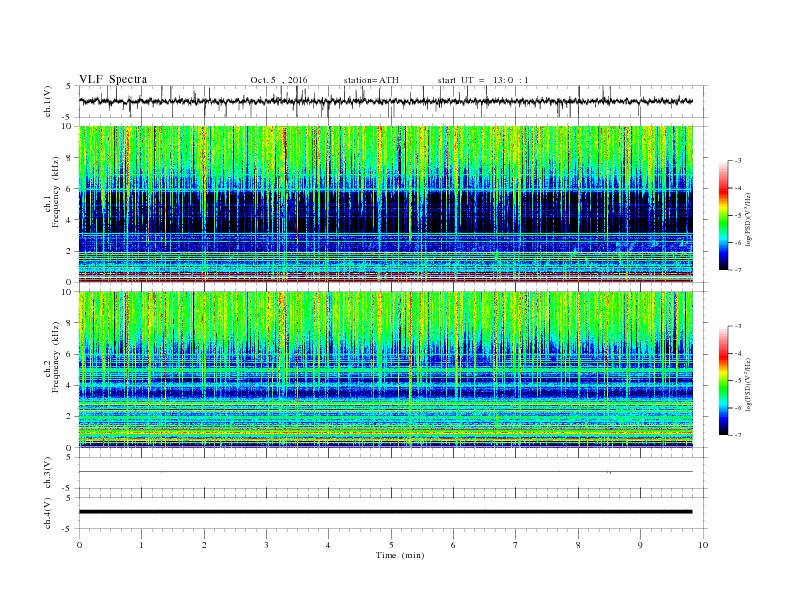Click the '8' kHz tick of ch.1 spectrogram
The image size is (792, 612).
tap(70, 158)
